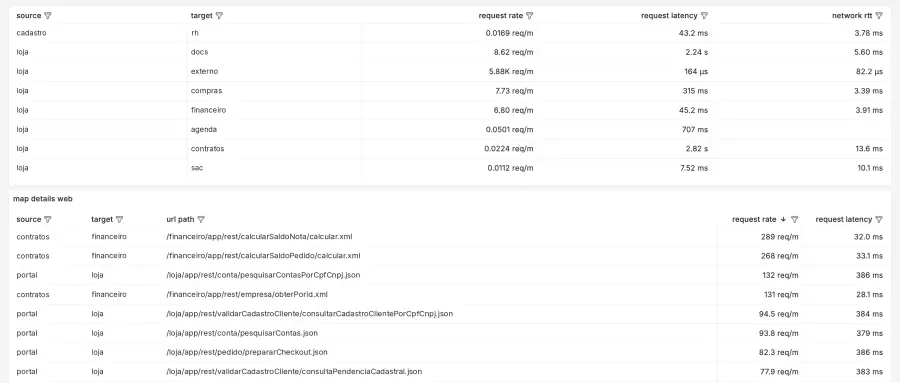Select the agenda target cell
Screen dimensions: 900x383
pos(204,129)
